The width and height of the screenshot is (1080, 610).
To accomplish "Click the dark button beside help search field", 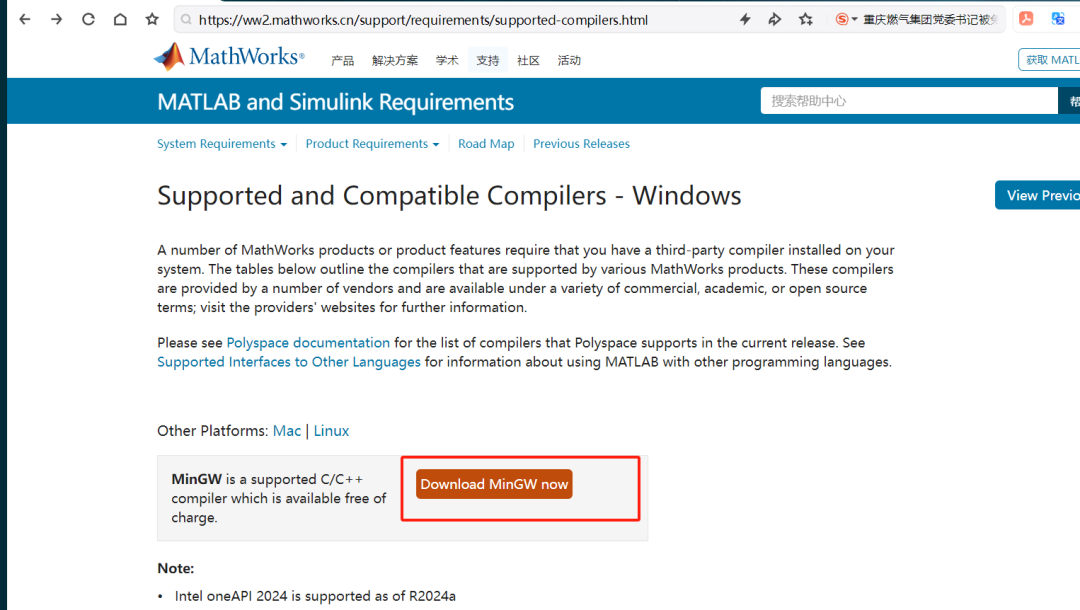I will (x=1069, y=101).
